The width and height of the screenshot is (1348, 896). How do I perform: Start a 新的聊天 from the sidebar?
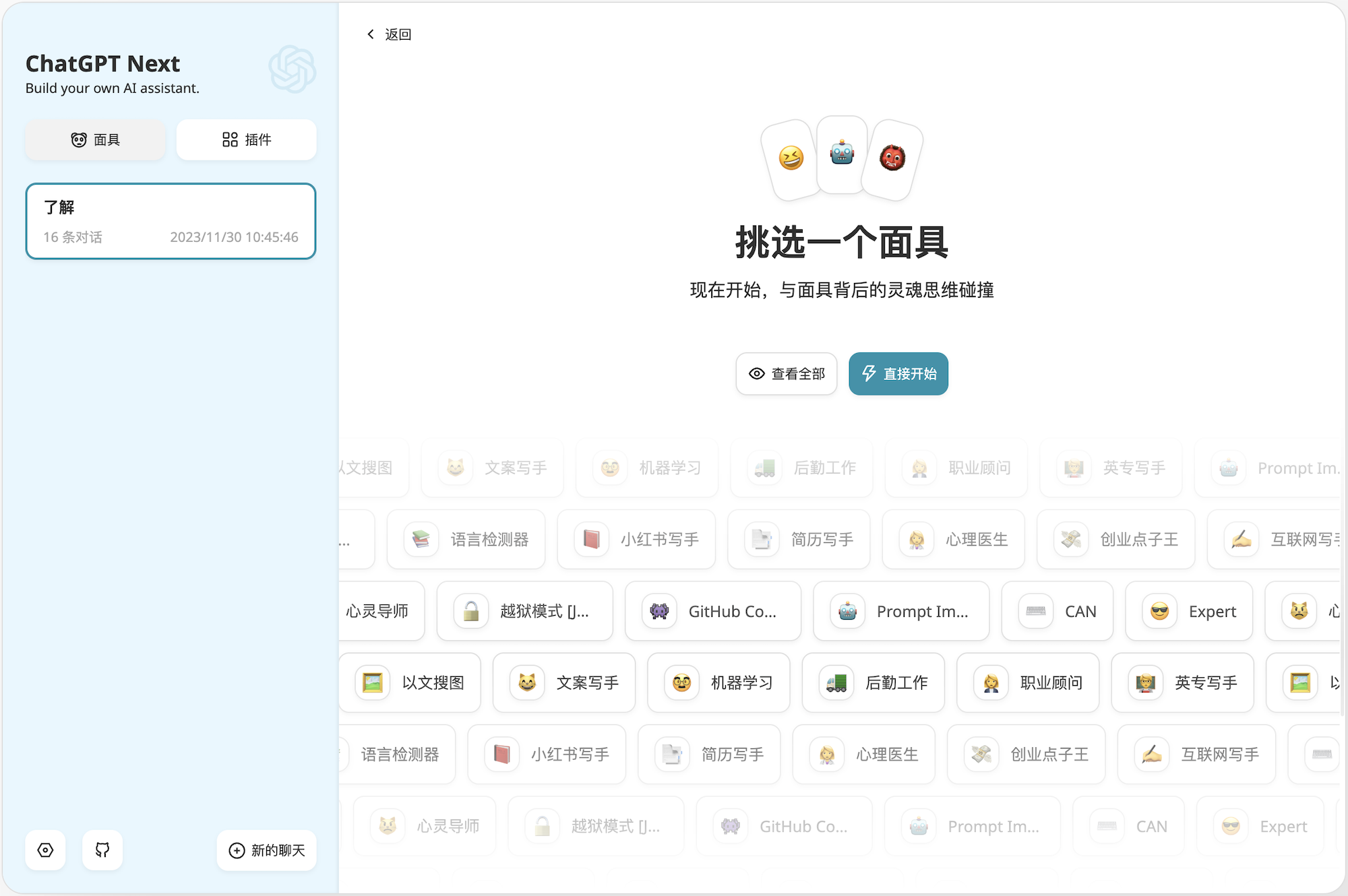point(267,850)
